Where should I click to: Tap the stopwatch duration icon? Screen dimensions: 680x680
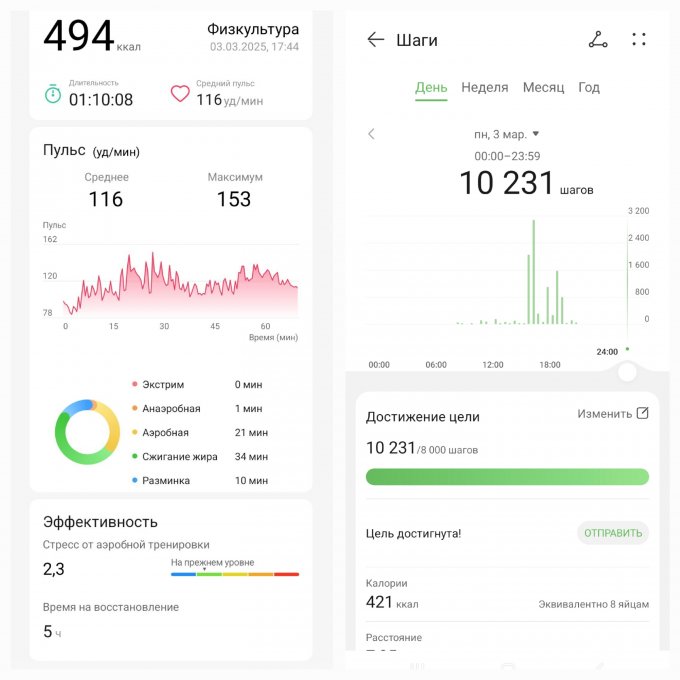[x=53, y=94]
